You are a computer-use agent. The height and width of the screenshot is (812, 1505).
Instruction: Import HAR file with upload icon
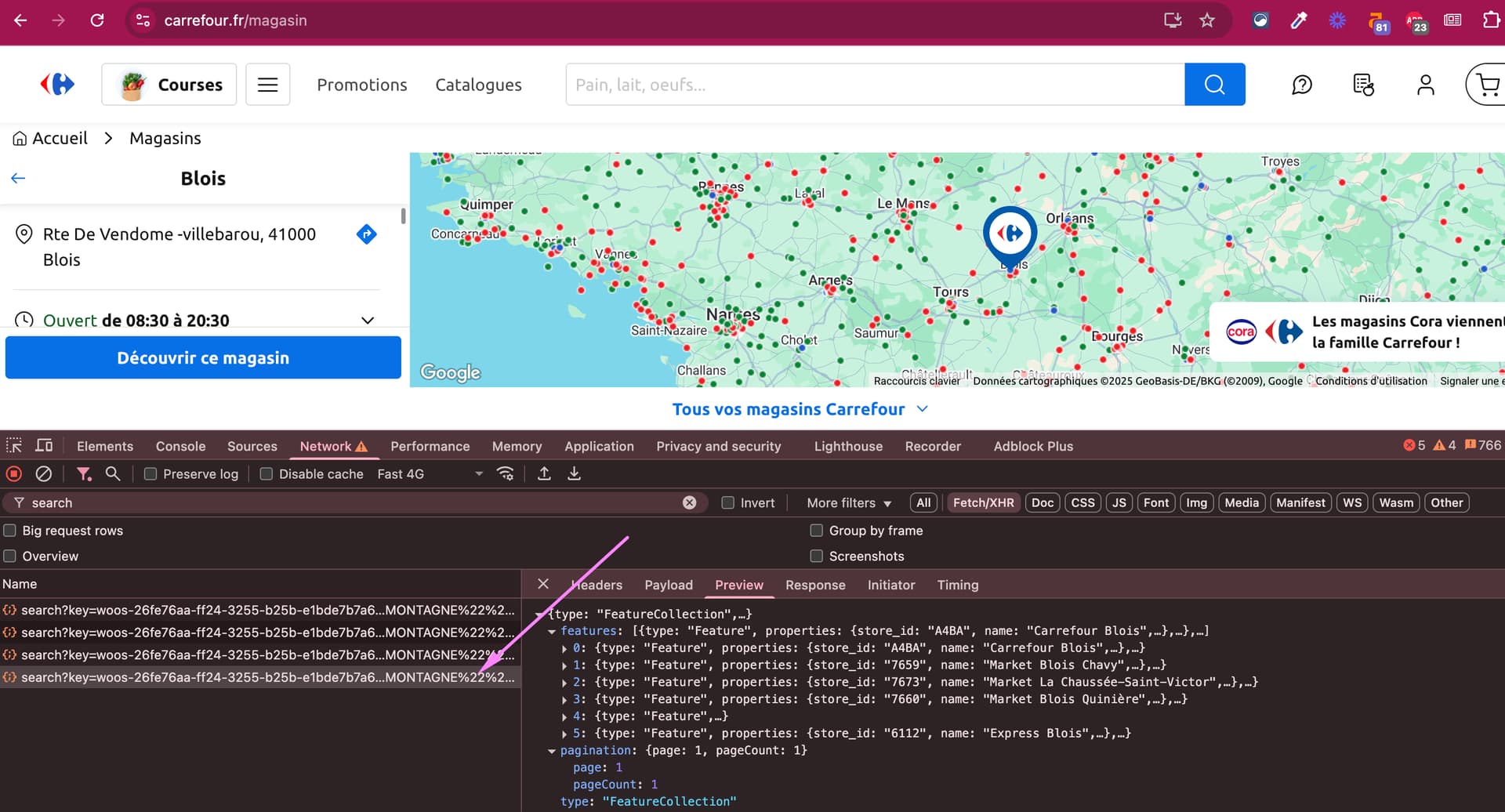(x=544, y=474)
